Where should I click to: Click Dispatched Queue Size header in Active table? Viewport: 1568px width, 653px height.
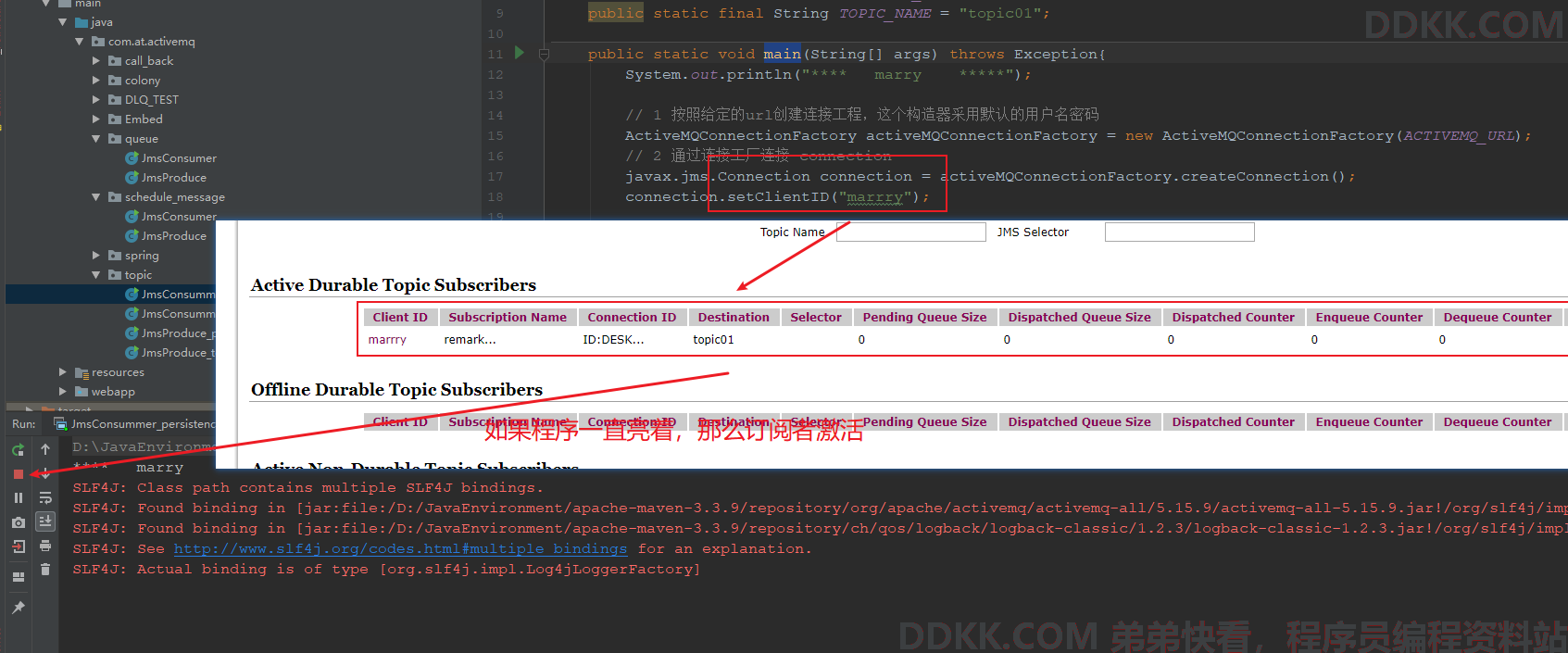(1079, 318)
